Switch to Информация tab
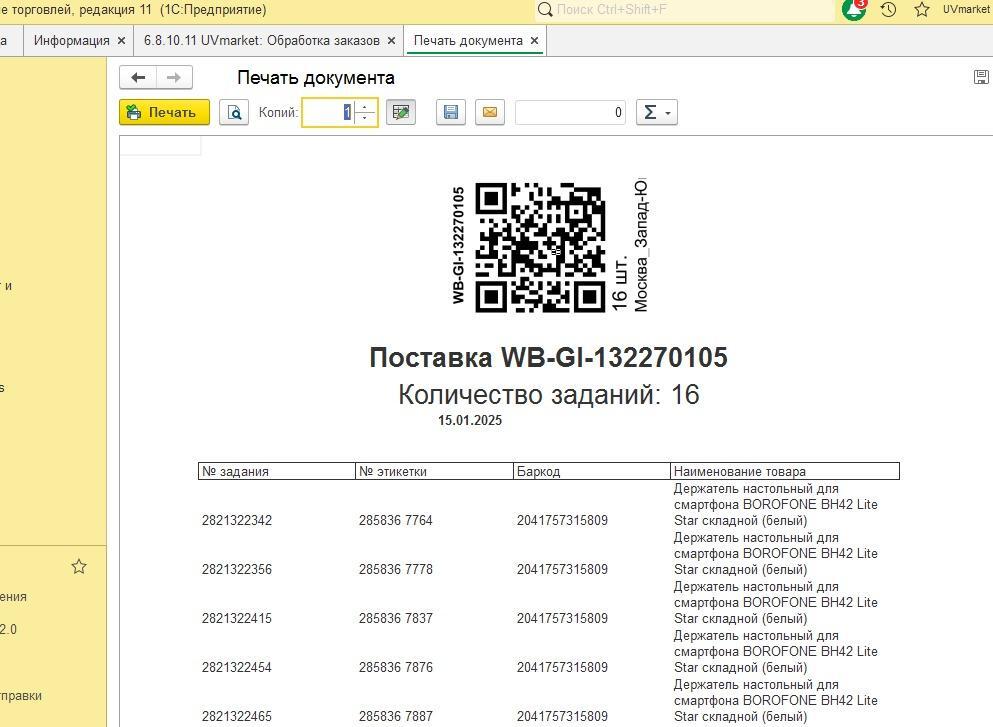 pyautogui.click(x=72, y=41)
